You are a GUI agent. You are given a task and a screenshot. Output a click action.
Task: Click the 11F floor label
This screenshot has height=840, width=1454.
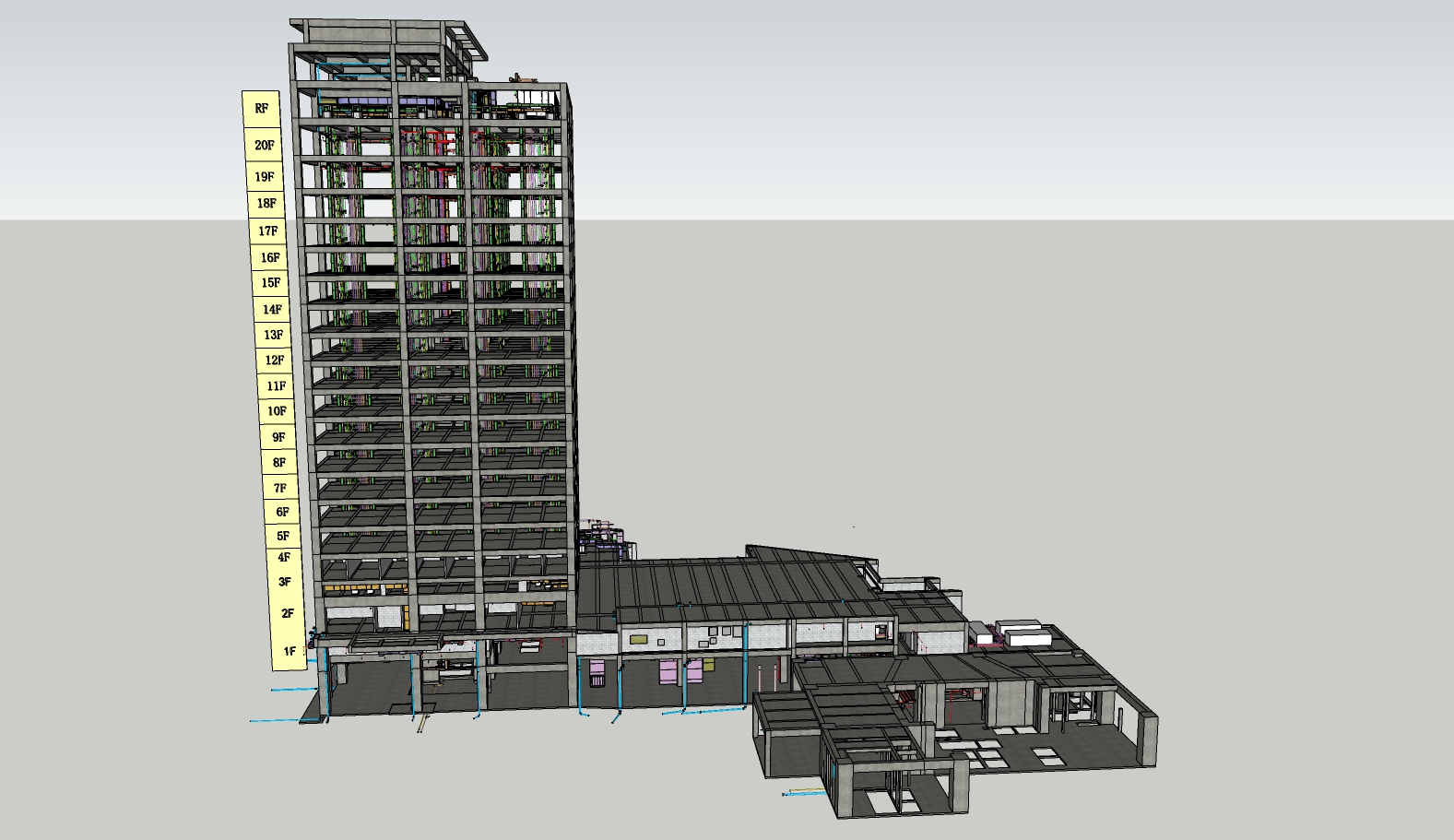pyautogui.click(x=276, y=386)
